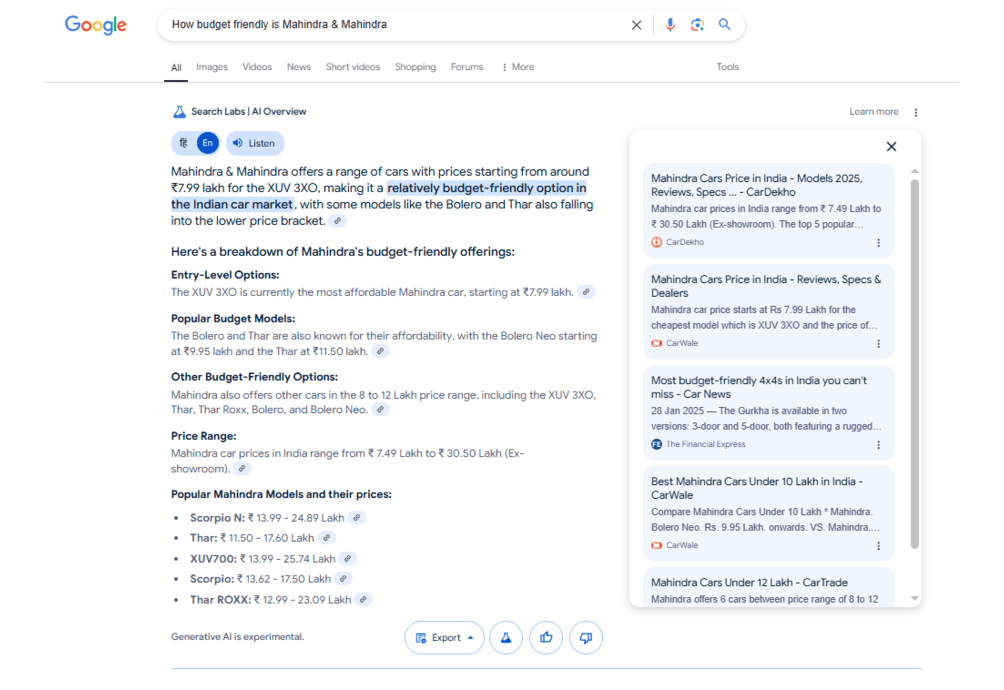Viewport: 1004px width, 690px height.
Task: Close the sources side panel
Action: click(x=891, y=147)
